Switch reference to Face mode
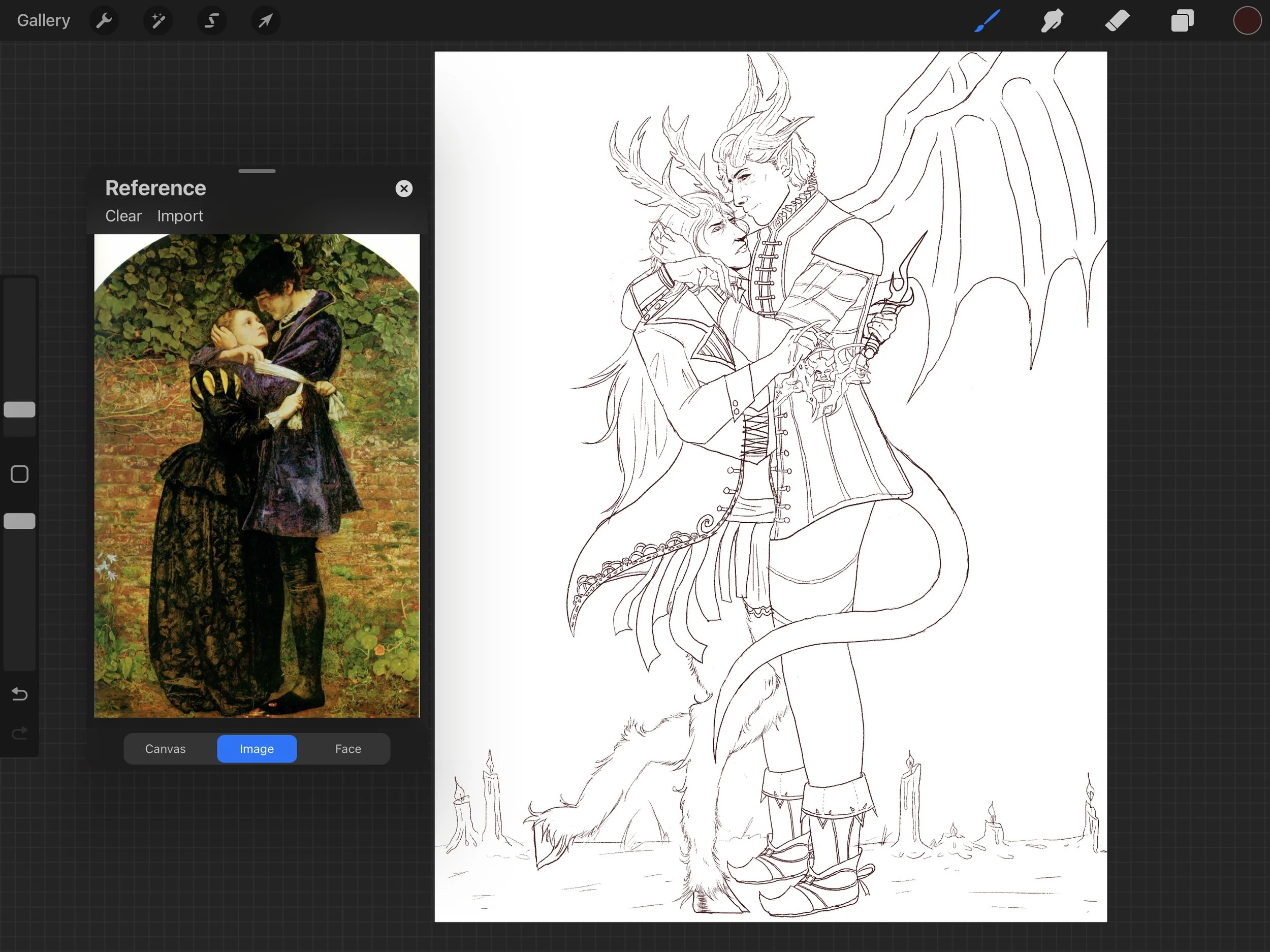Screen dimensions: 1270x952 pos(348,749)
